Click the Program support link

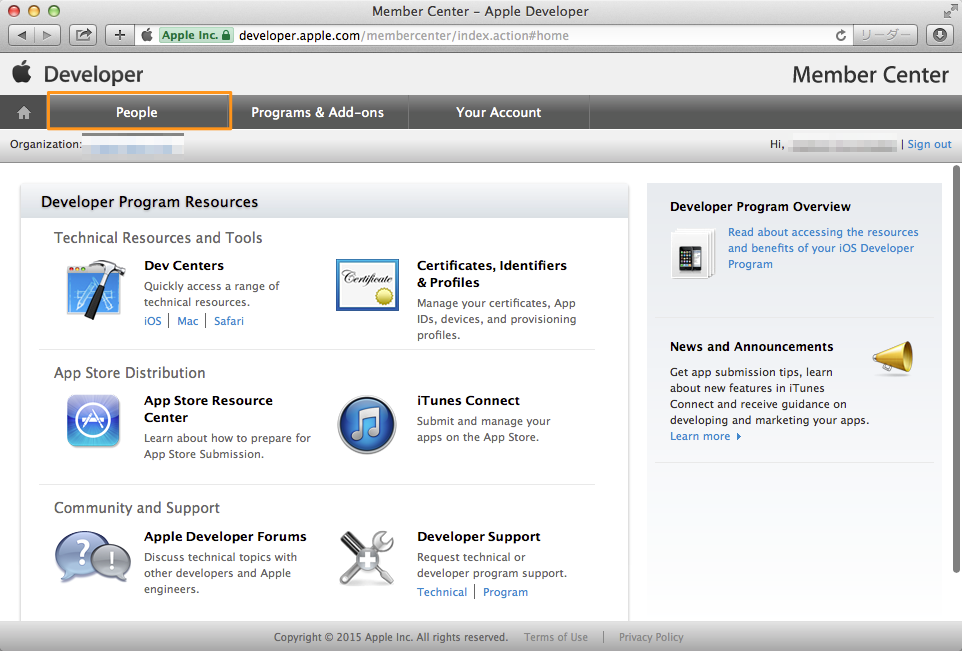pos(506,592)
